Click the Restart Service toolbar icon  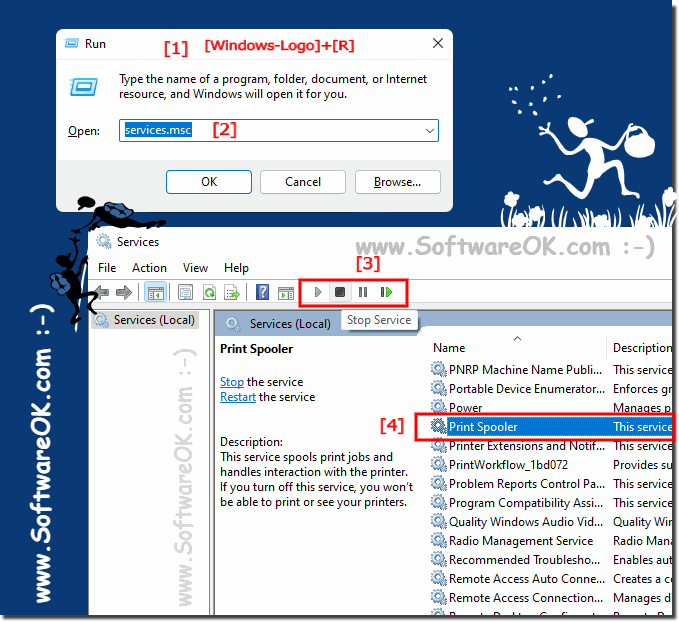386,292
